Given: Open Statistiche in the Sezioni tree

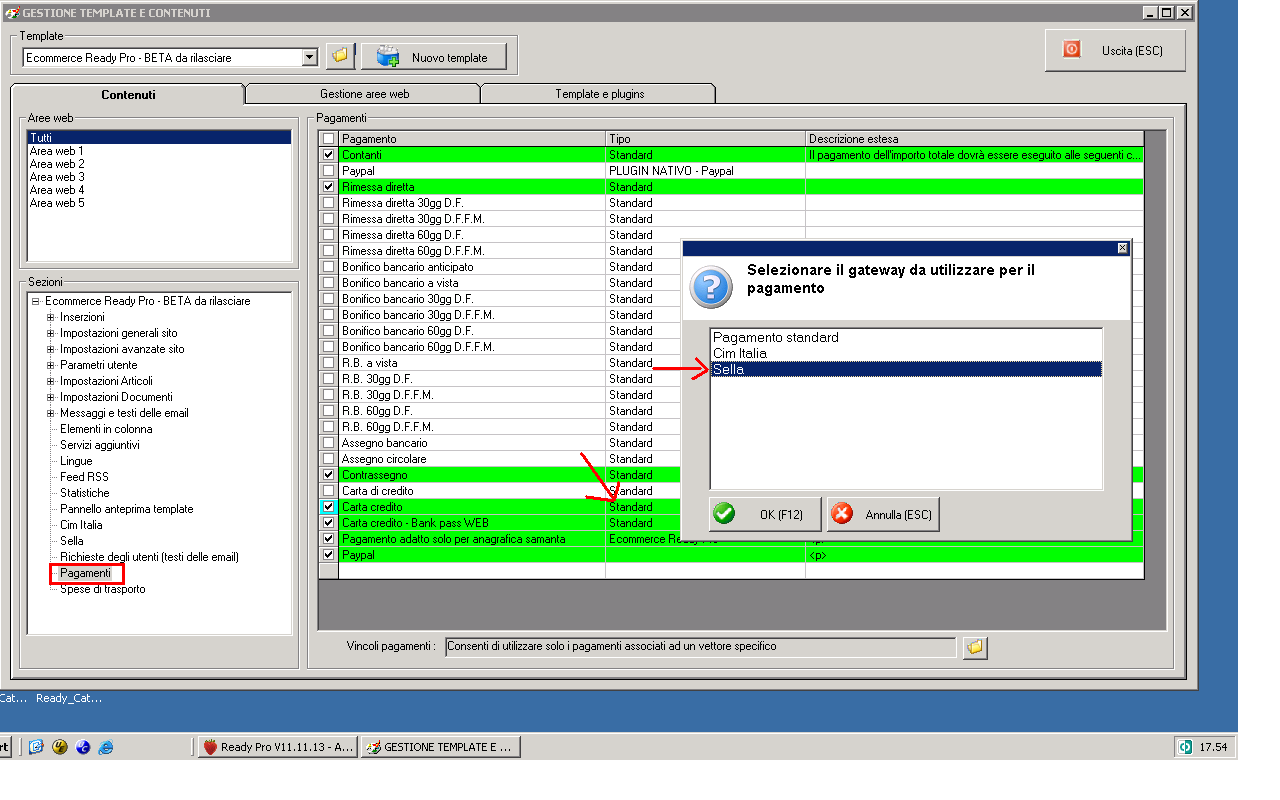Looking at the screenshot, I should point(85,493).
